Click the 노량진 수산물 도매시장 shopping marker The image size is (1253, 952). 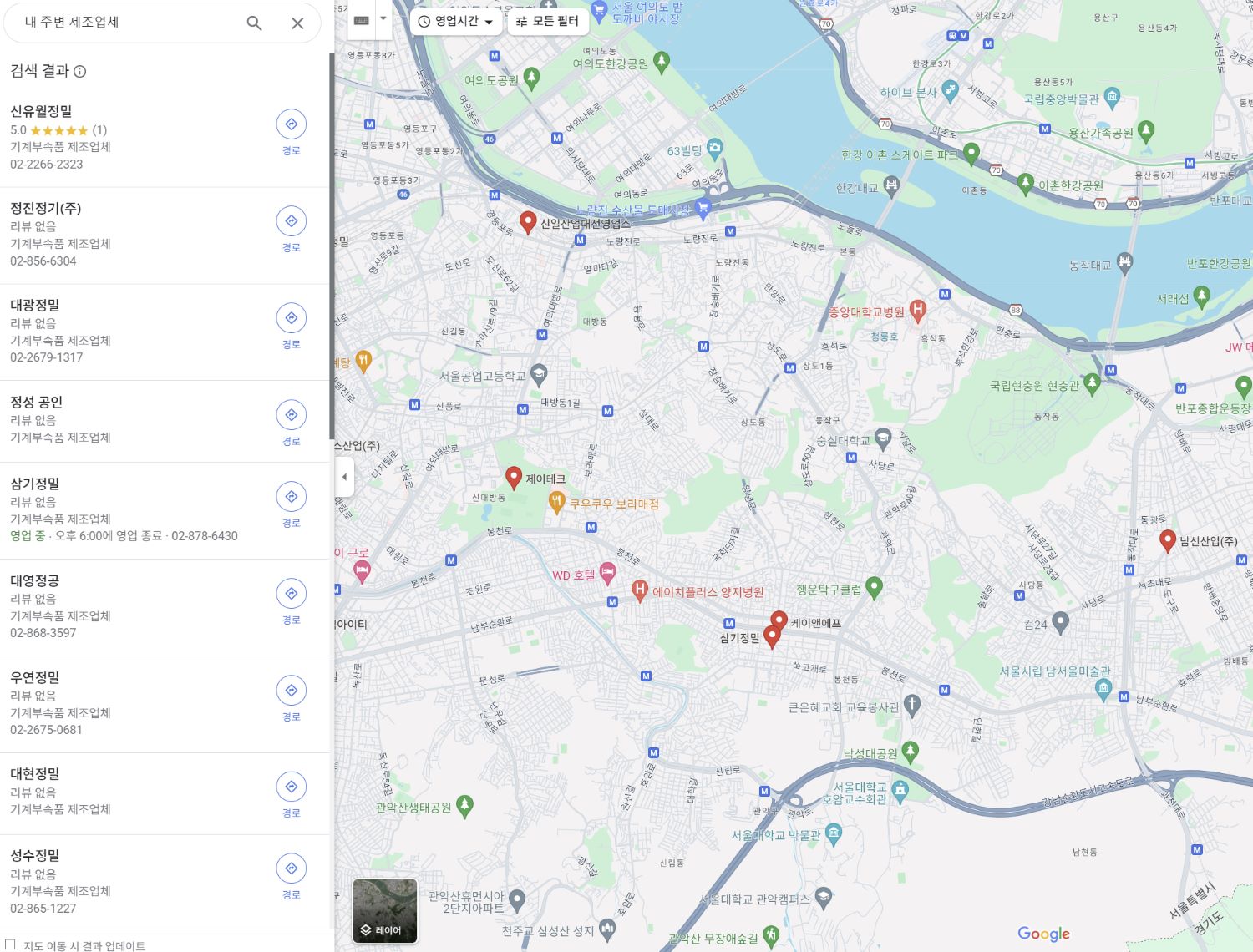point(703,209)
